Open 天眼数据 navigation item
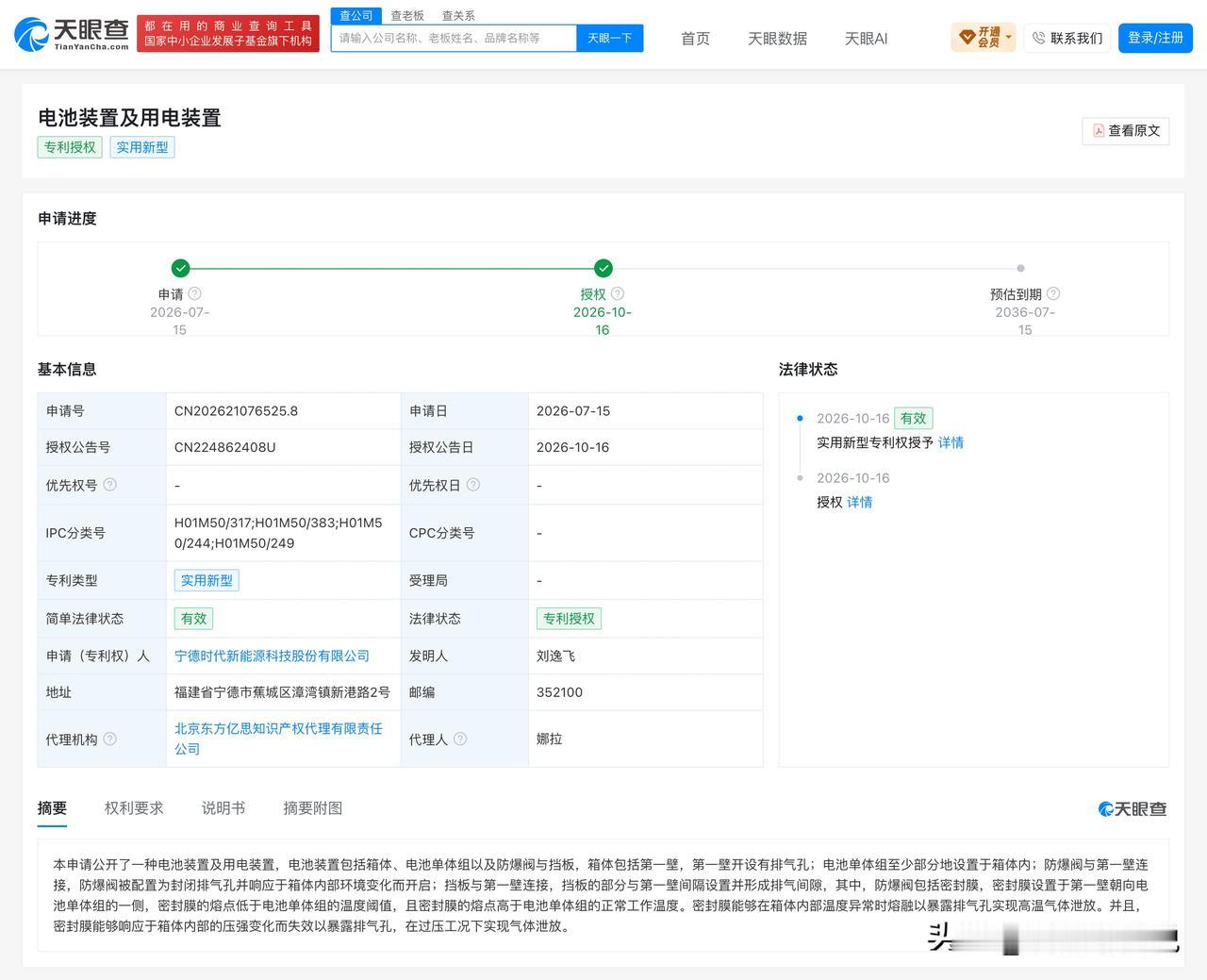 (x=777, y=39)
